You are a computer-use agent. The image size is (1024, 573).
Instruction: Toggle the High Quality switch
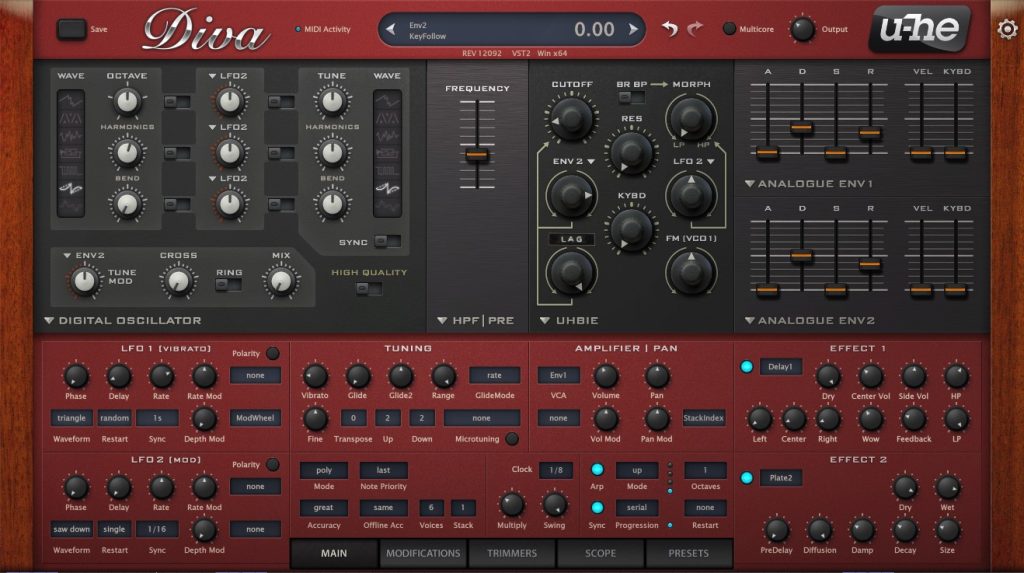(x=369, y=289)
